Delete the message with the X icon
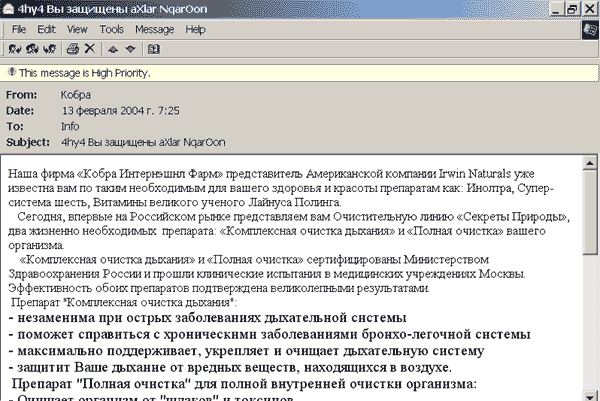 [x=90, y=49]
